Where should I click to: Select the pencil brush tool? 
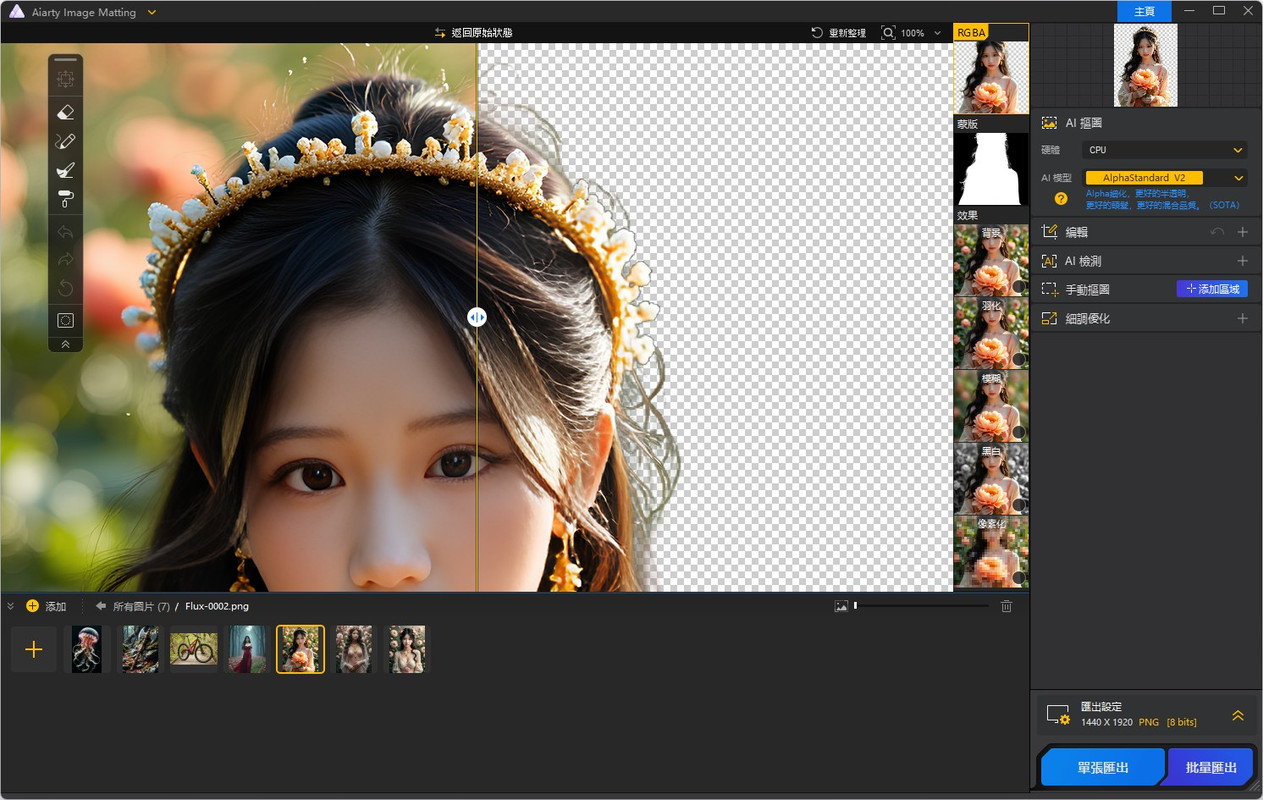tap(65, 141)
